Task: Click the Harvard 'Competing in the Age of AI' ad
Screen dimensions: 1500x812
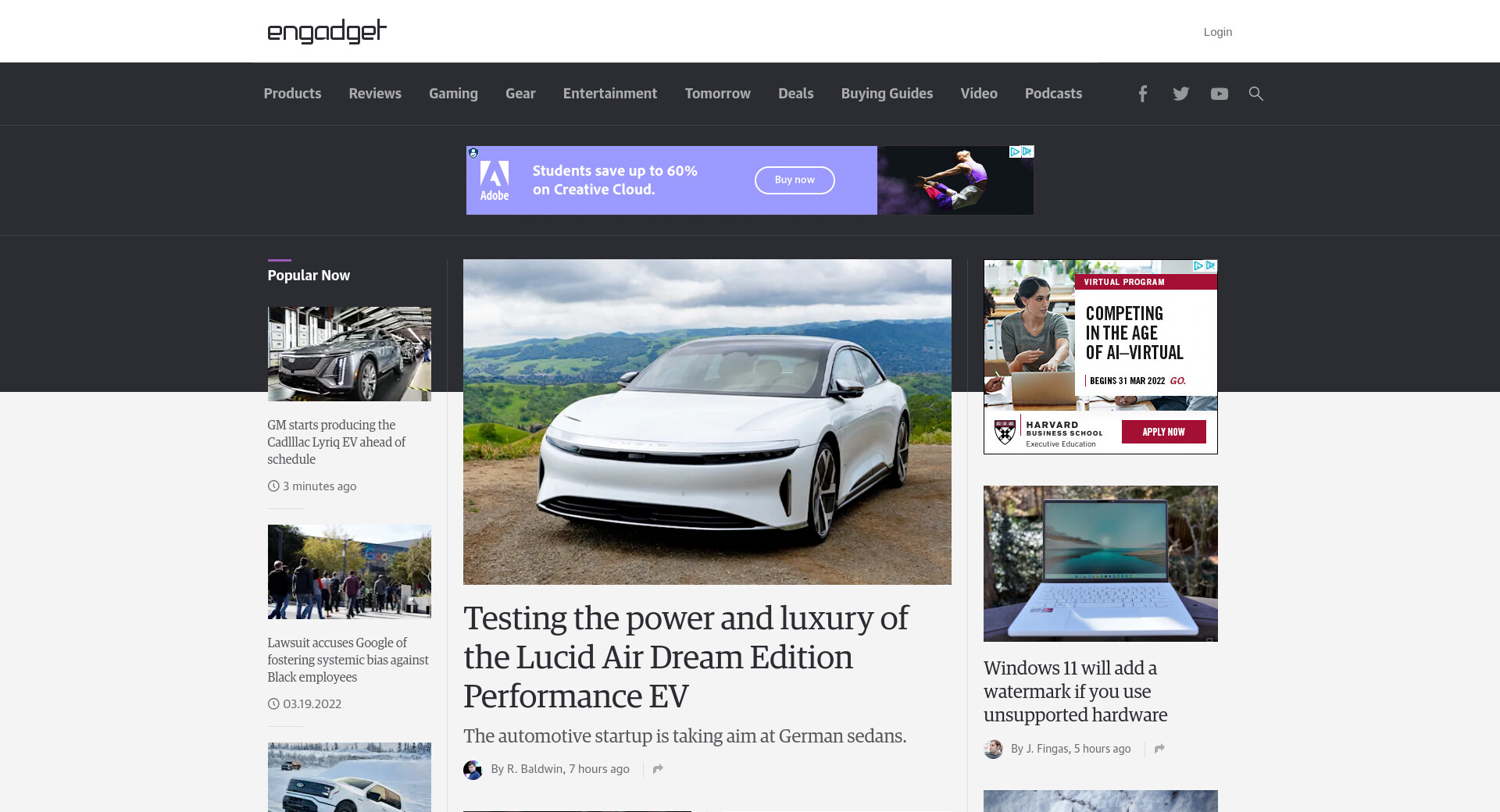Action: click(x=1100, y=357)
